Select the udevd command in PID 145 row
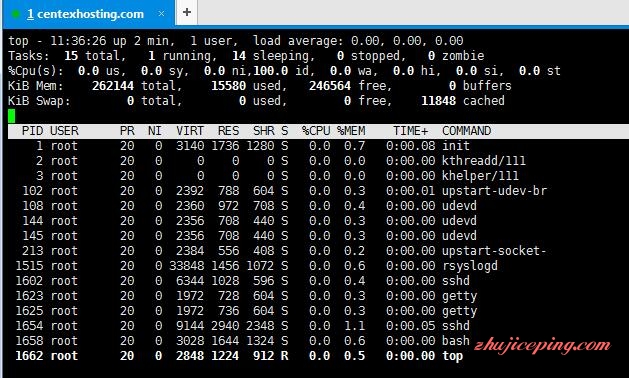The image size is (629, 378). point(459,236)
